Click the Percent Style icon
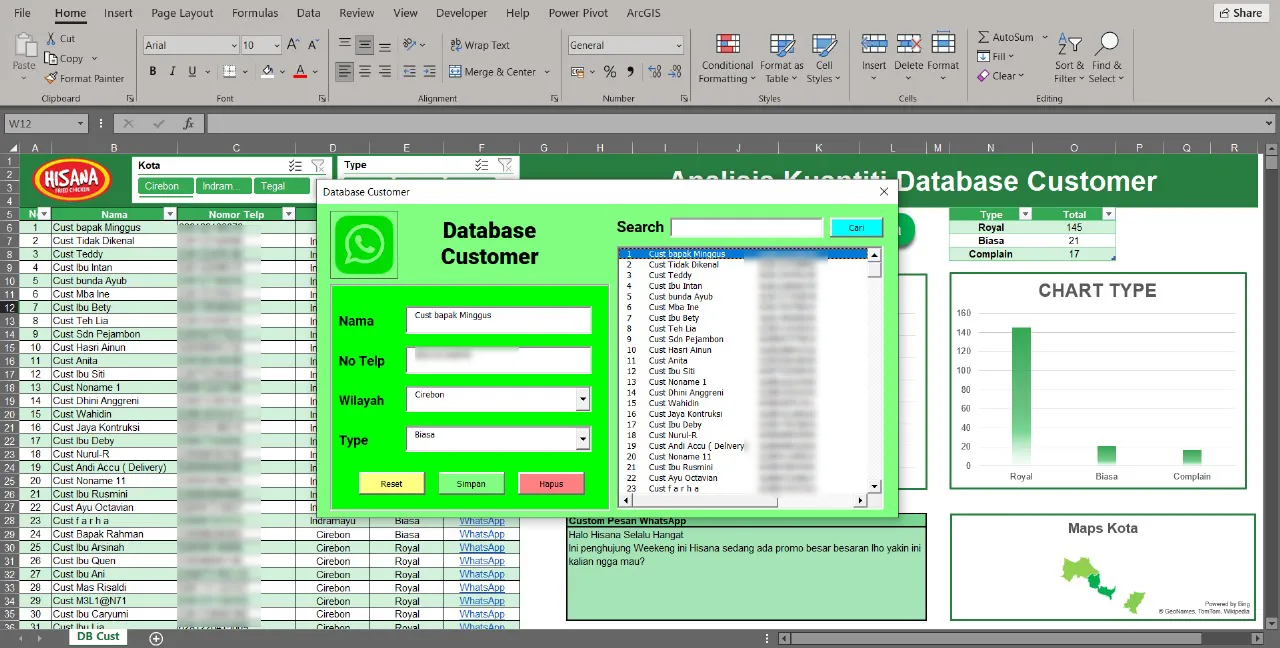The width and height of the screenshot is (1280, 648). [x=610, y=72]
